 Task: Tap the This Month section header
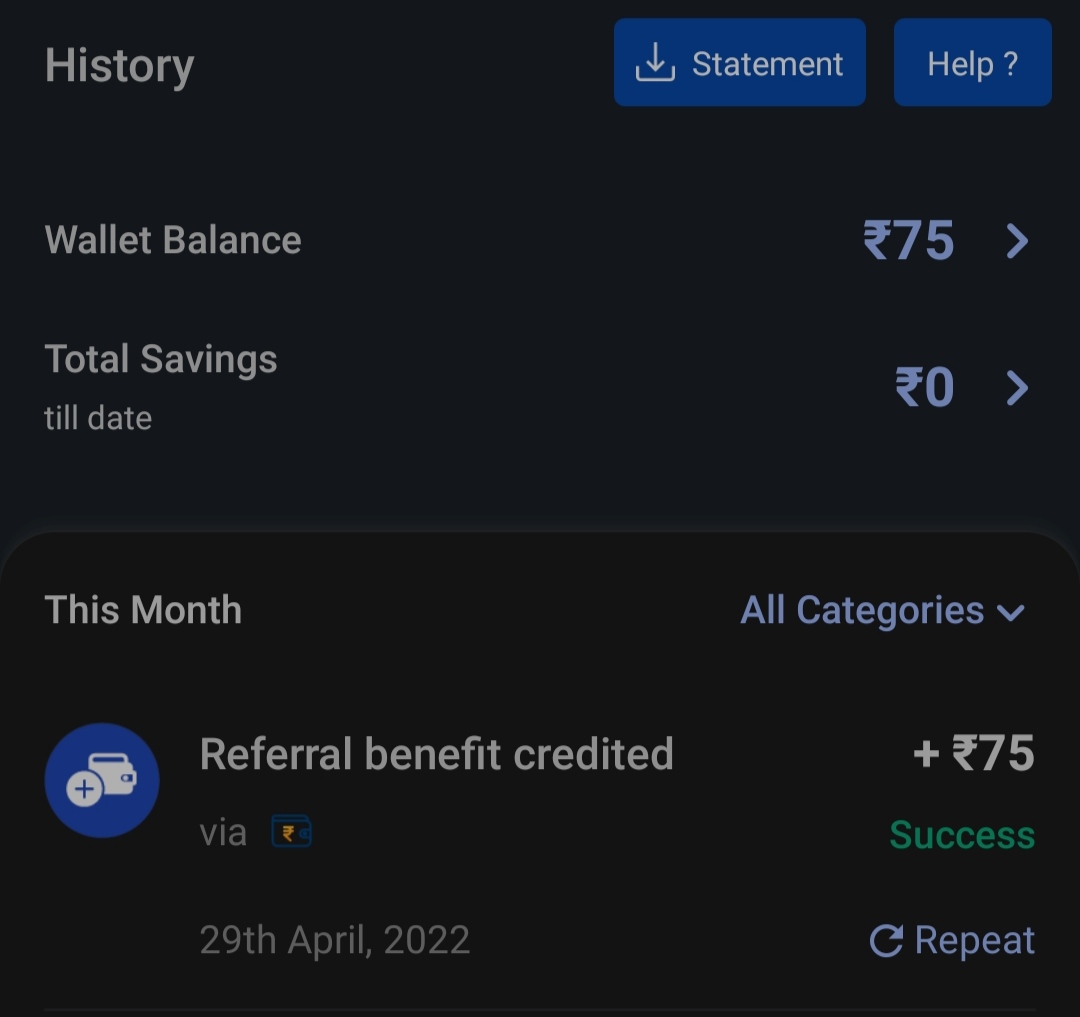point(143,610)
